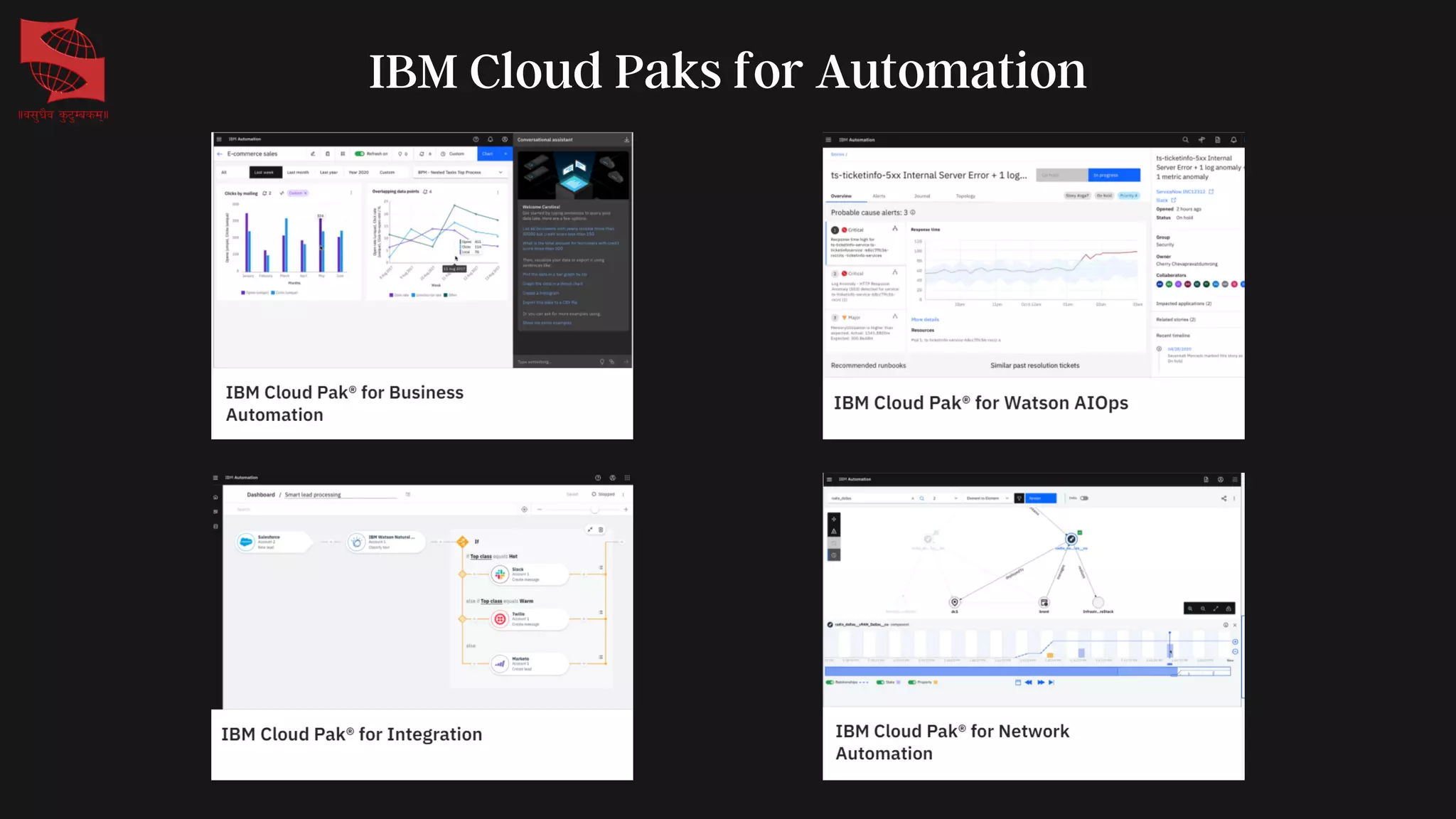Select first Critical probable cause alert
1456x819 pixels.
coord(865,242)
